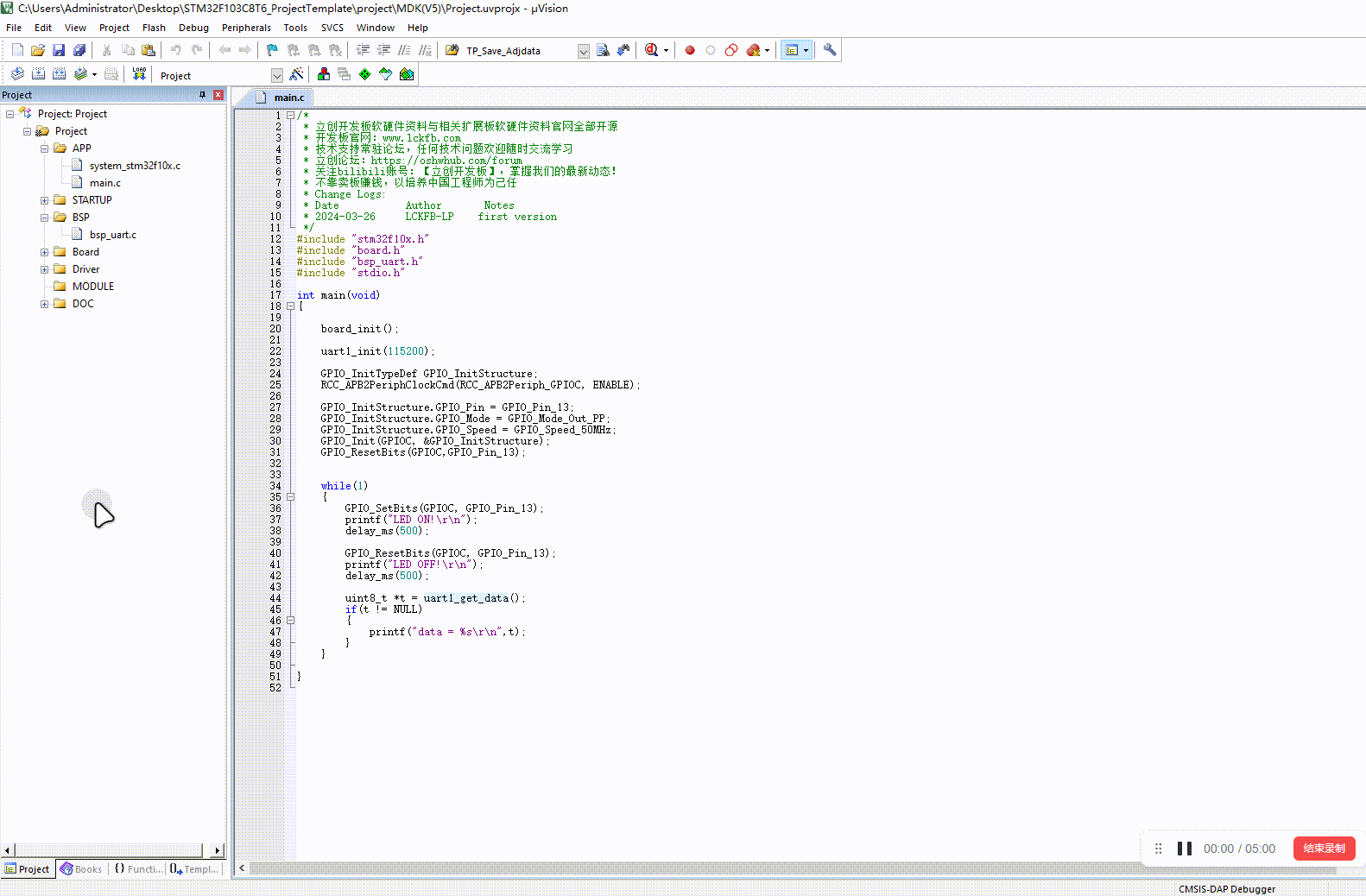Open the Manage Run-Time Environment green diamond icon

[x=365, y=74]
